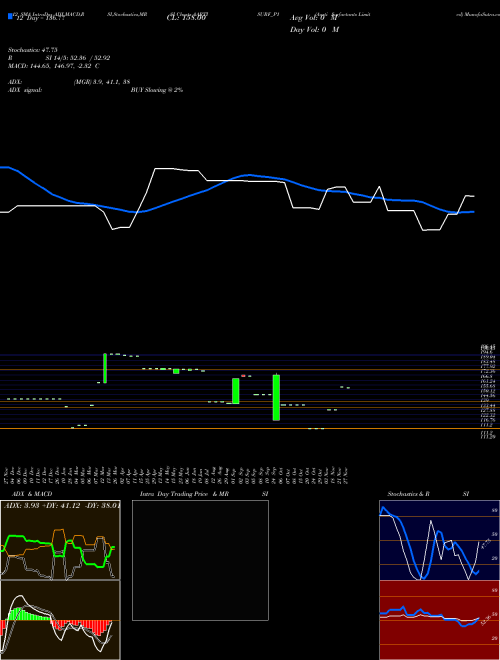This screenshot has height=660, width=500.
Task: Click the Day Vol: 0 M label
Action: click(x=314, y=30)
